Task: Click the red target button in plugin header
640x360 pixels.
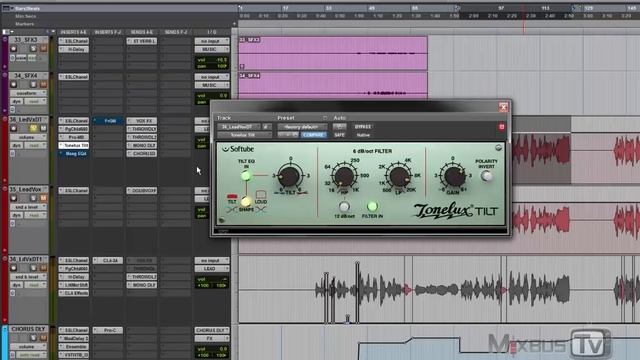Action: tap(502, 127)
